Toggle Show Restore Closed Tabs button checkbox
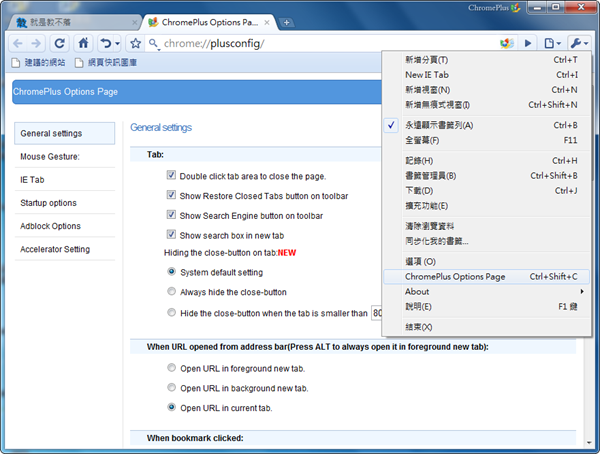Image resolution: width=600 pixels, height=454 pixels. (171, 195)
